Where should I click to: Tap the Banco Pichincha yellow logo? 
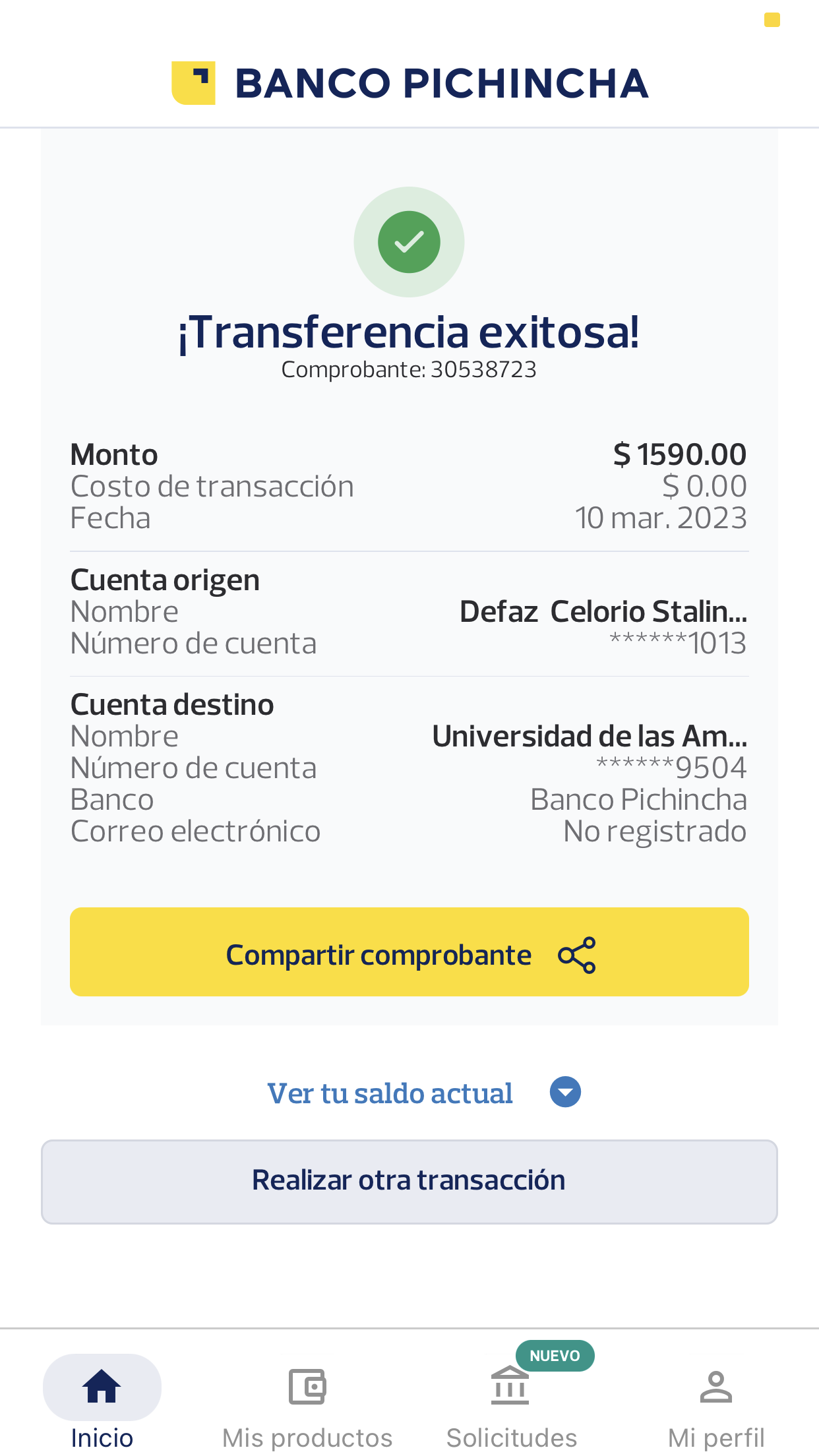pyautogui.click(x=194, y=83)
